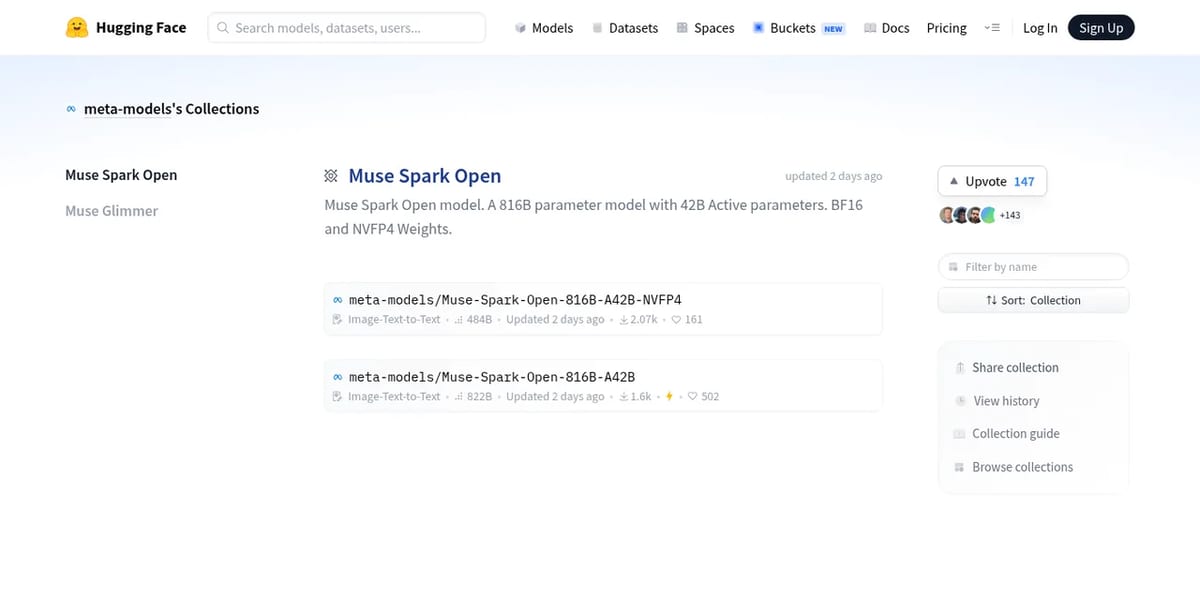Open the Buckets nav item
Viewport: 1200px width, 600px height.
click(x=798, y=28)
